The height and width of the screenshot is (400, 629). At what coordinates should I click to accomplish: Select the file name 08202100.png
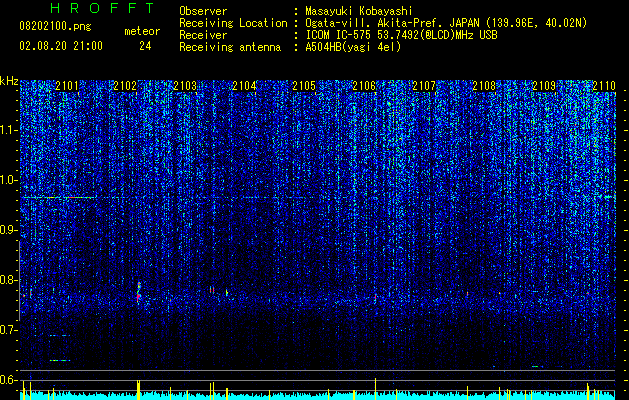pyautogui.click(x=55, y=27)
